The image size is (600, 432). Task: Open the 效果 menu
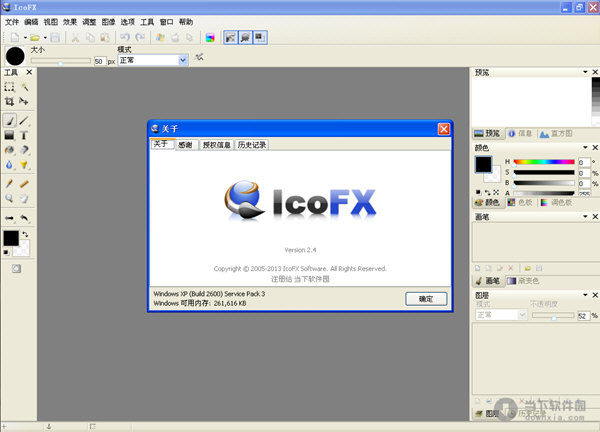(70, 22)
